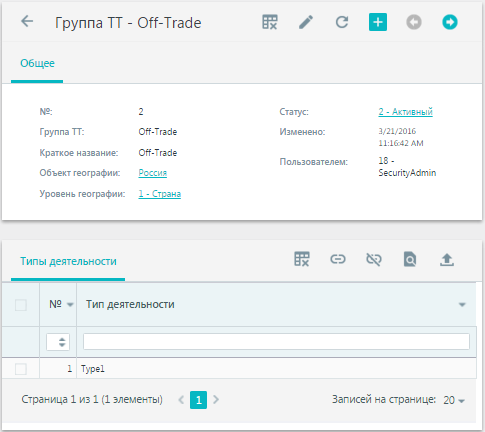
Task: Expand the Тип деятельности column menu
Action: point(462,305)
